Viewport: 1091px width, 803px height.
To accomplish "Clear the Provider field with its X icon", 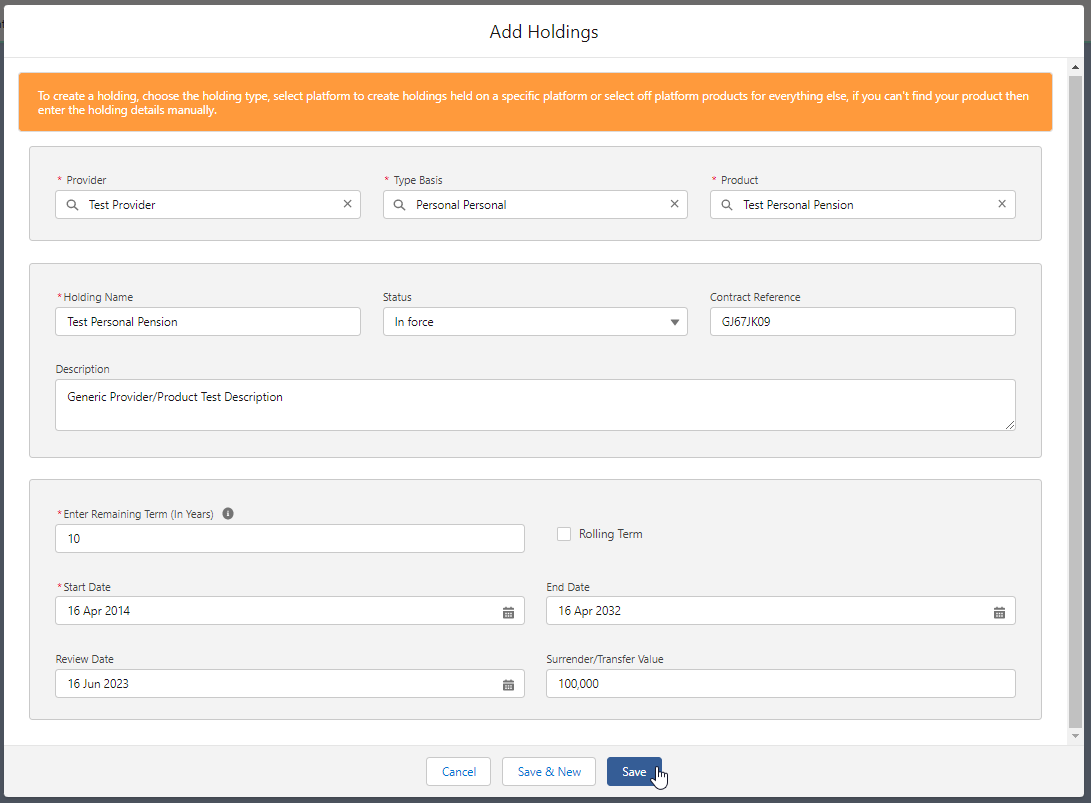I will (x=347, y=204).
